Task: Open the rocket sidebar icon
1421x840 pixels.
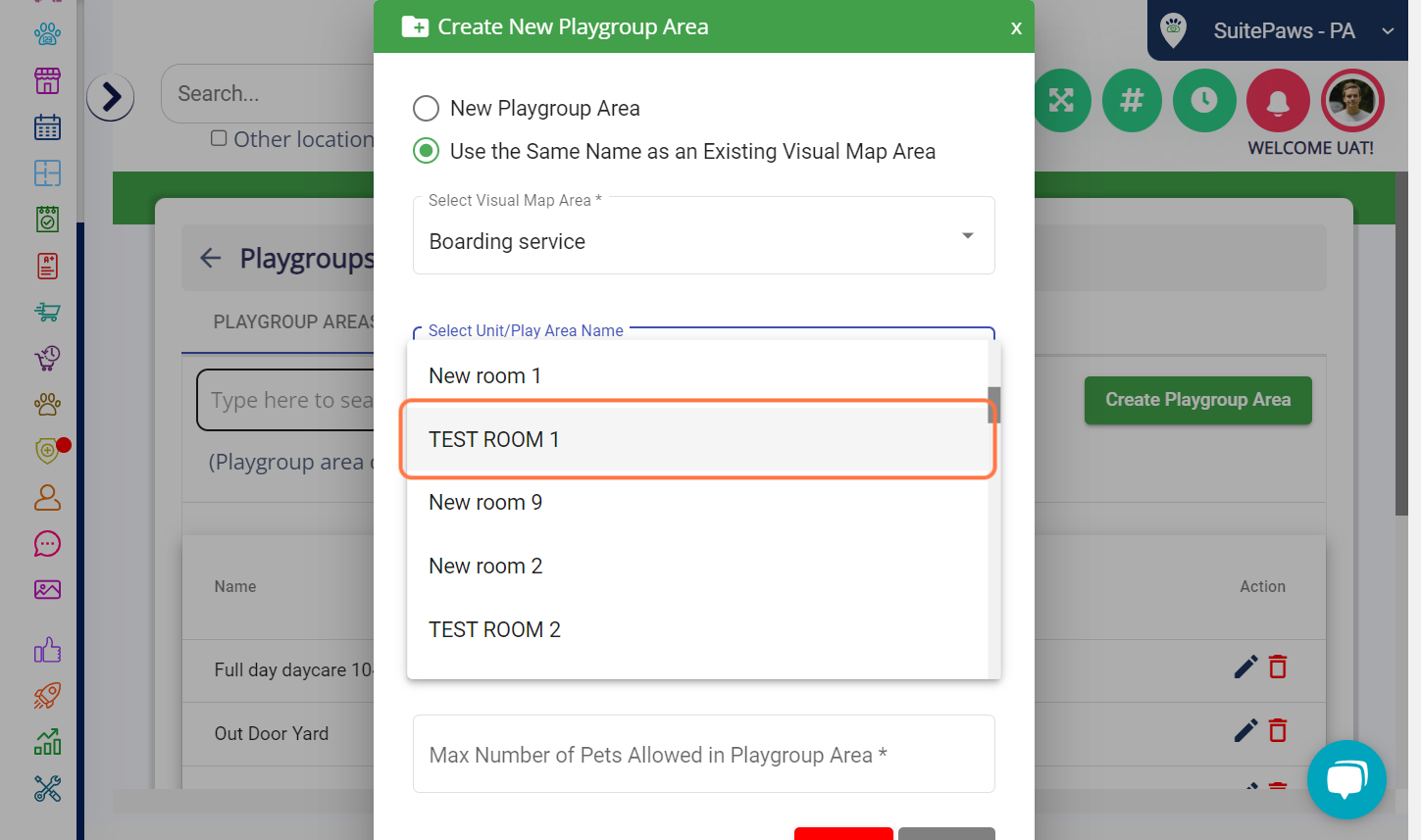Action: point(47,696)
